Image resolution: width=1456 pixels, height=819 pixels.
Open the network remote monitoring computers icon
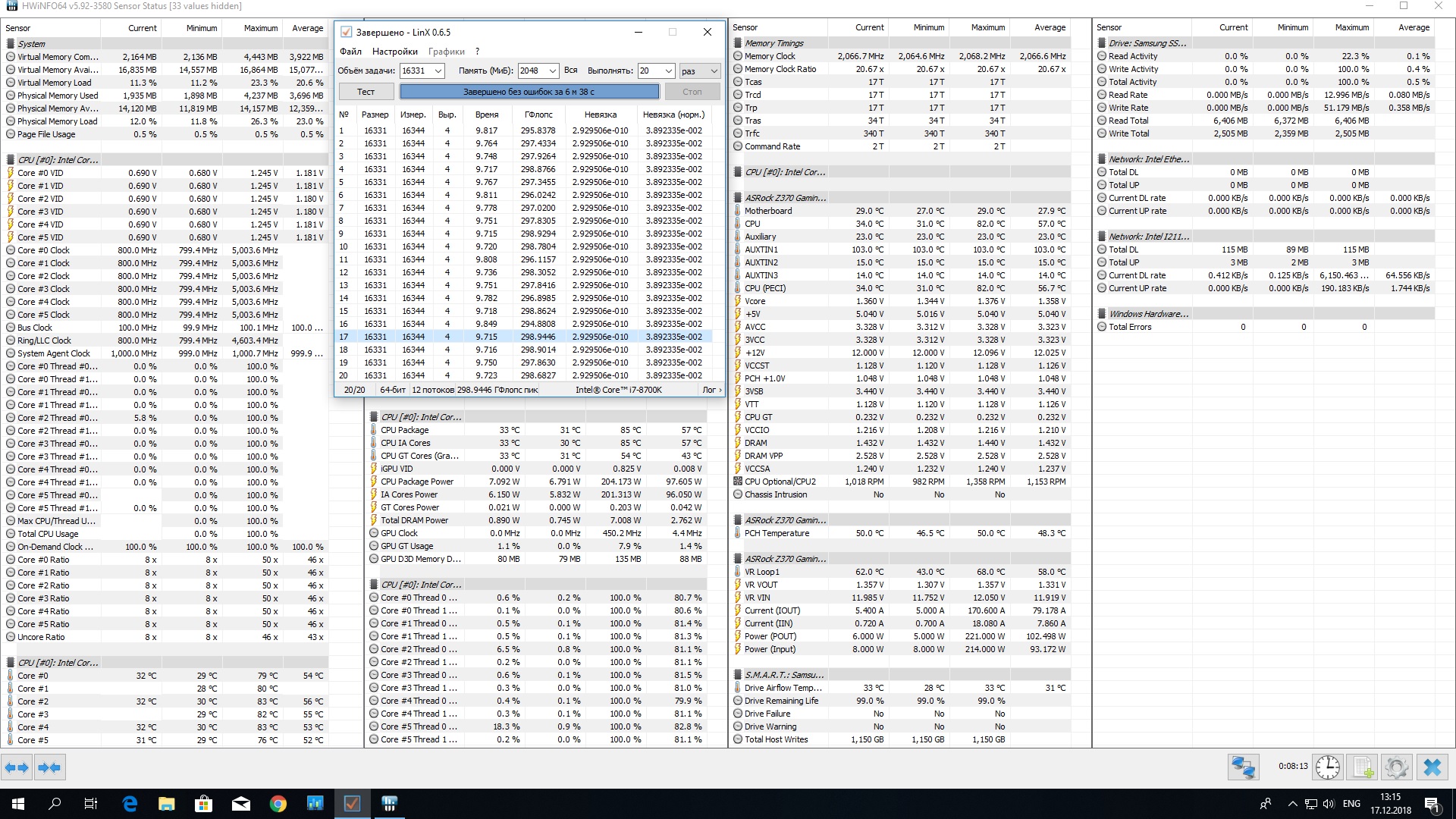coord(1243,767)
